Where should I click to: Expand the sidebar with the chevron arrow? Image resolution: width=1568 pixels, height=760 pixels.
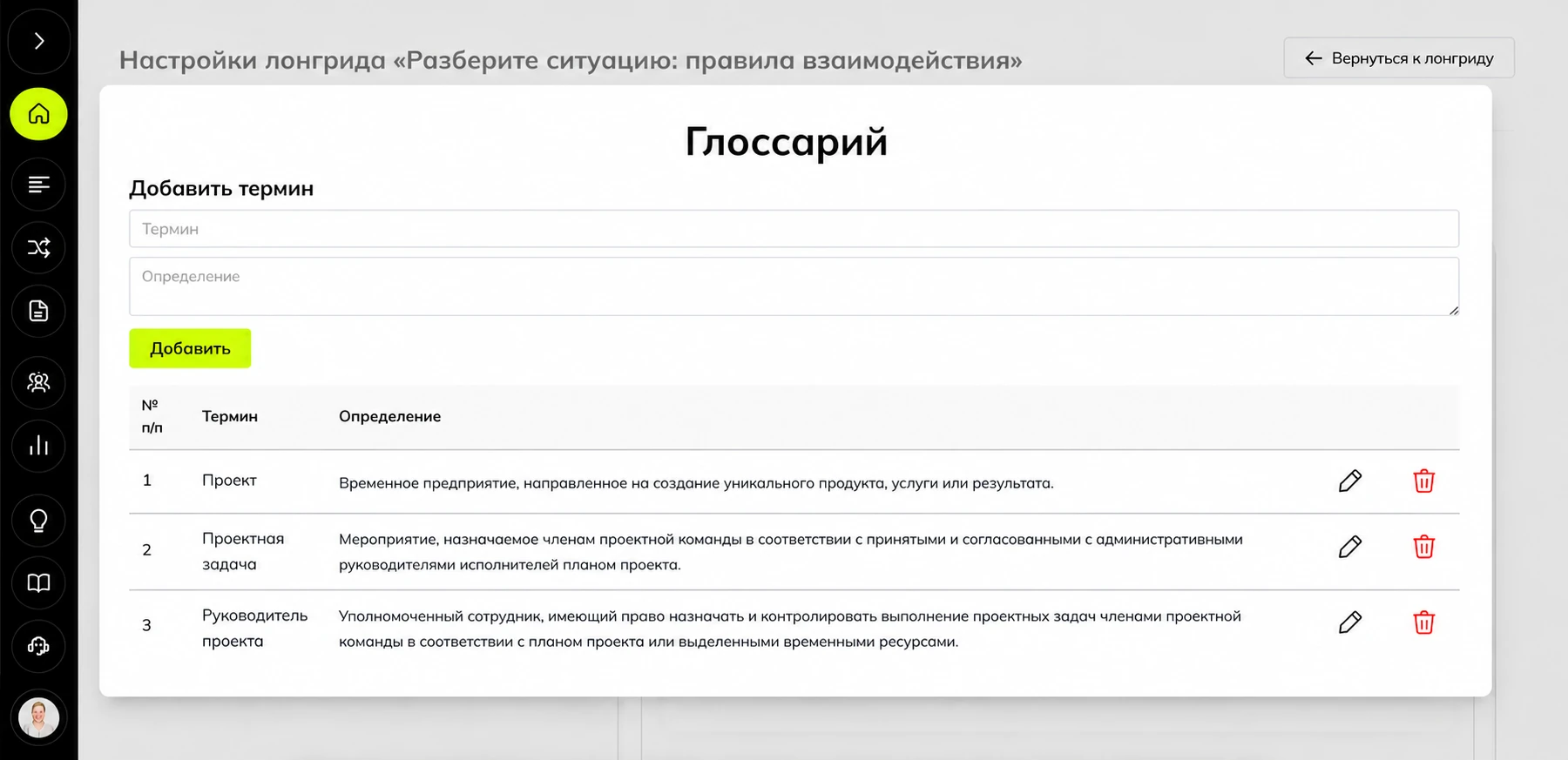click(x=39, y=41)
